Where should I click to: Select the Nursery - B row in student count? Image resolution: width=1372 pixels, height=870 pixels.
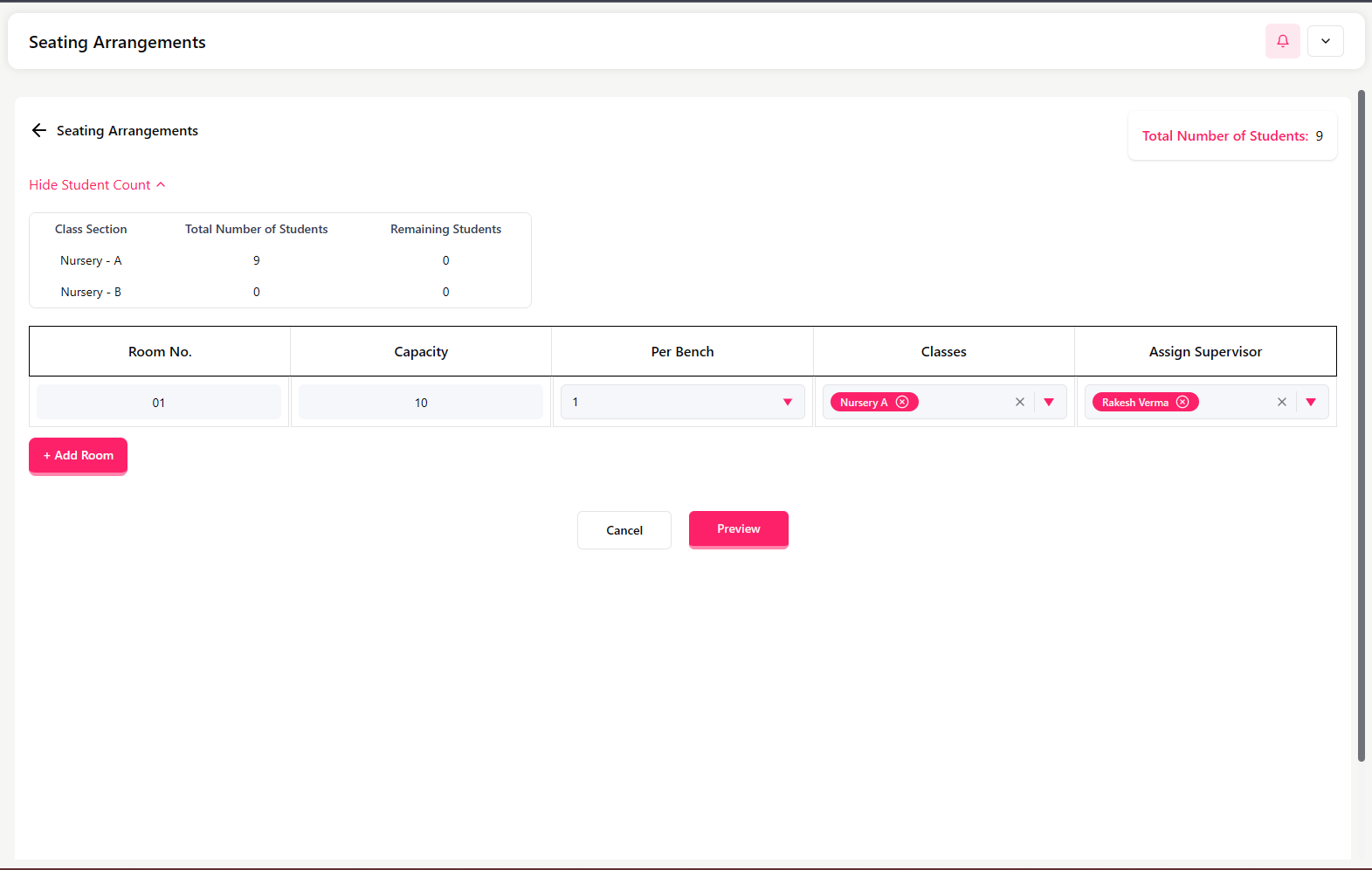(91, 292)
